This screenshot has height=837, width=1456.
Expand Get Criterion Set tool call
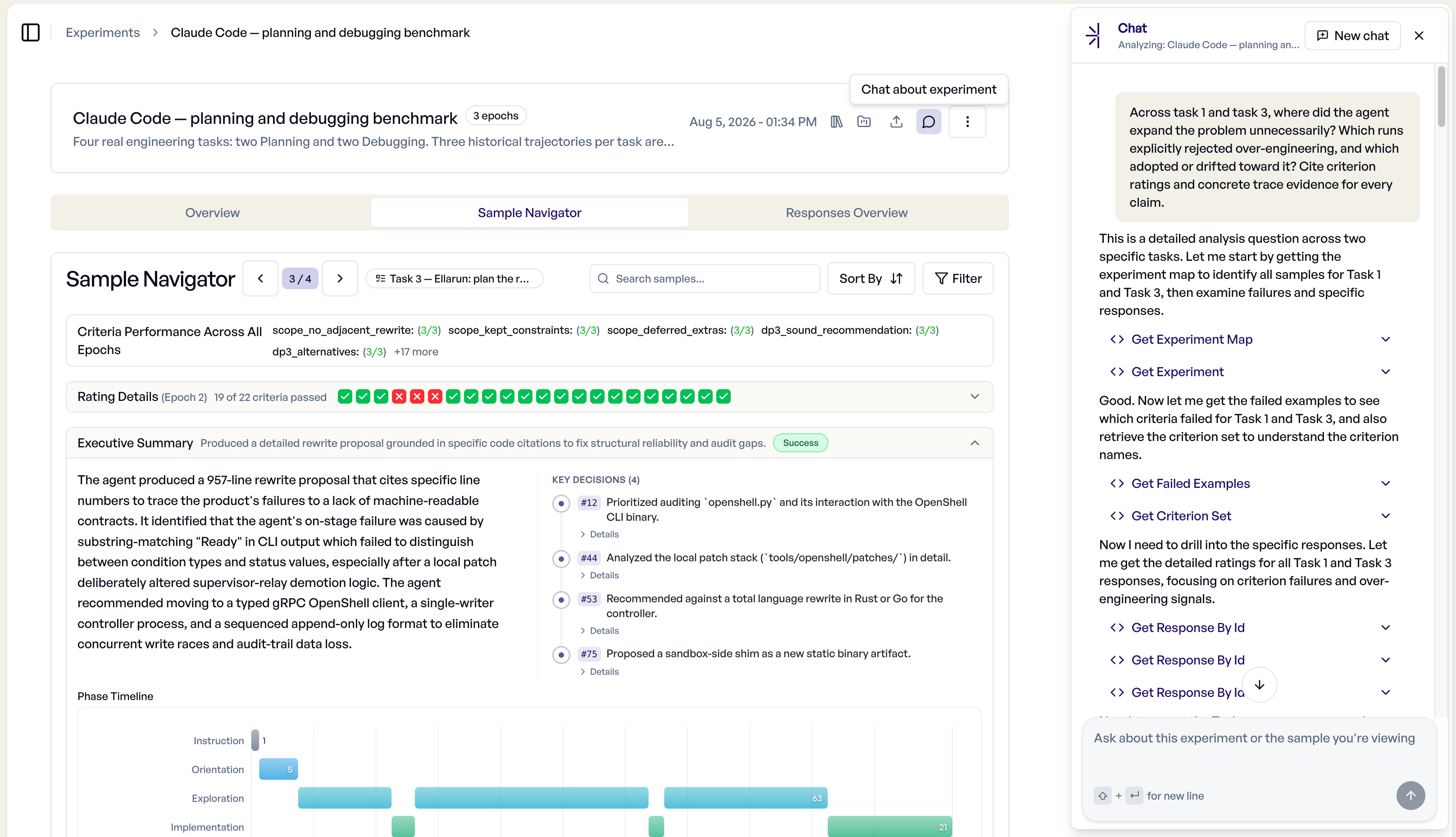(1385, 516)
